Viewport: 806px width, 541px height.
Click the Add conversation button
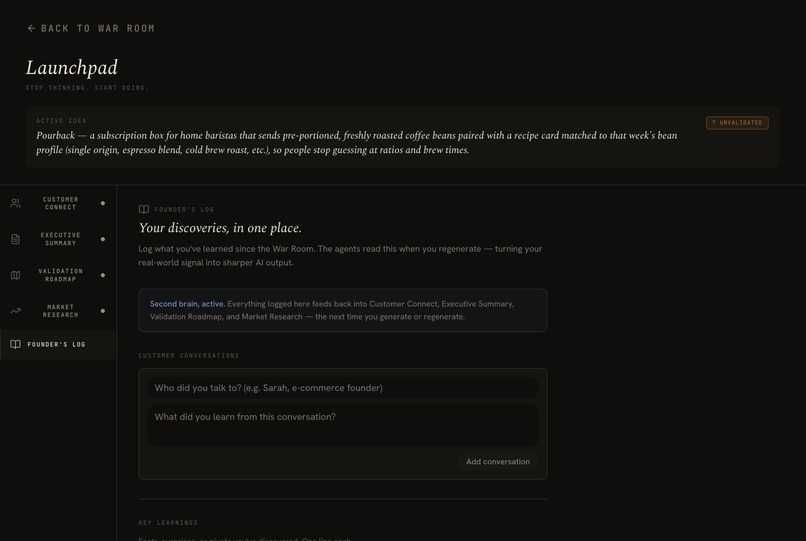(498, 462)
